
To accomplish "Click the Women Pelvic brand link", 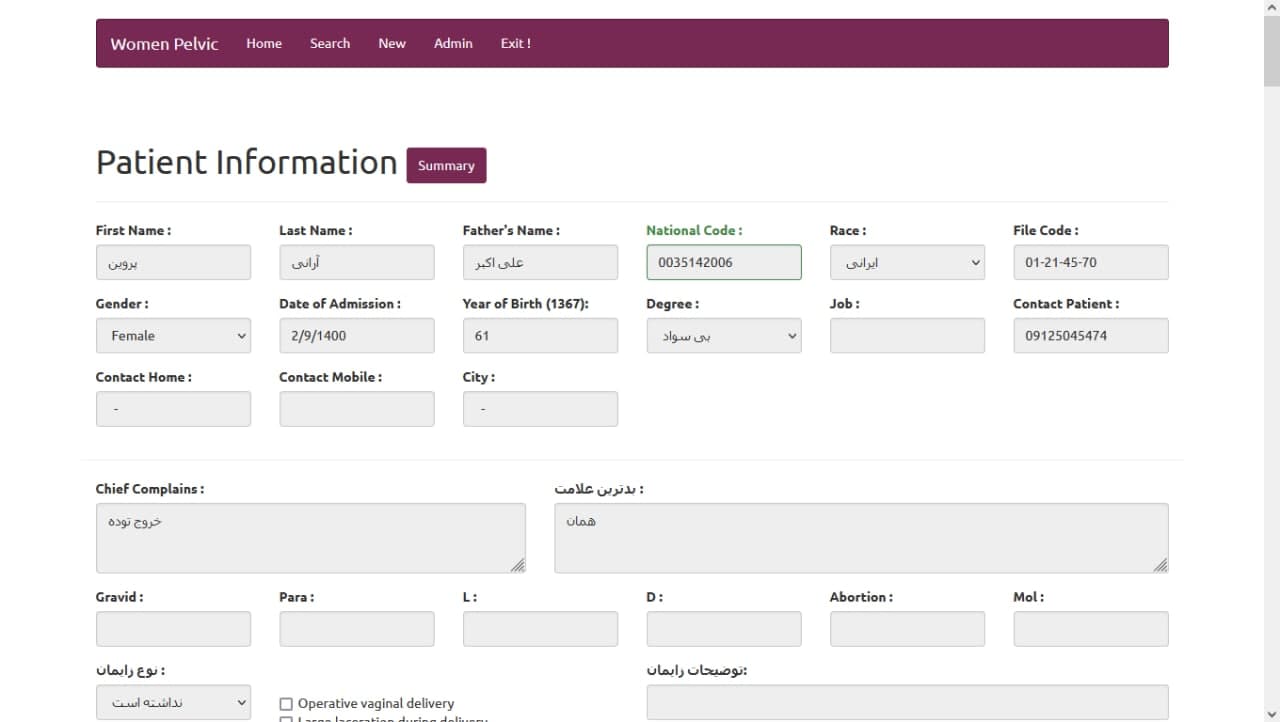I will click(164, 44).
